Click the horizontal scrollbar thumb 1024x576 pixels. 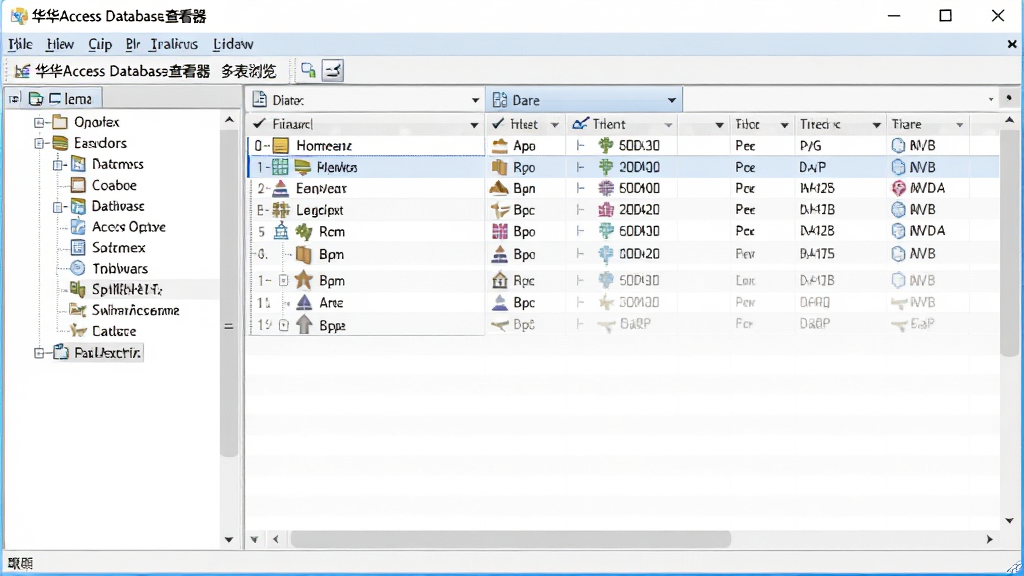pyautogui.click(x=511, y=539)
